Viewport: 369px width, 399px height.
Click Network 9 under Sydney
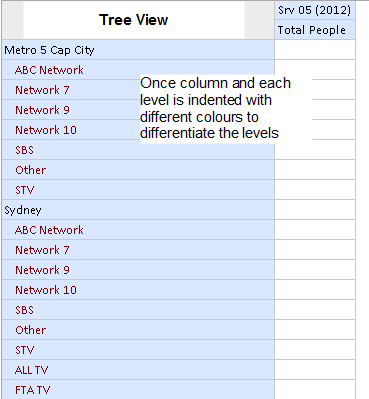(42, 270)
